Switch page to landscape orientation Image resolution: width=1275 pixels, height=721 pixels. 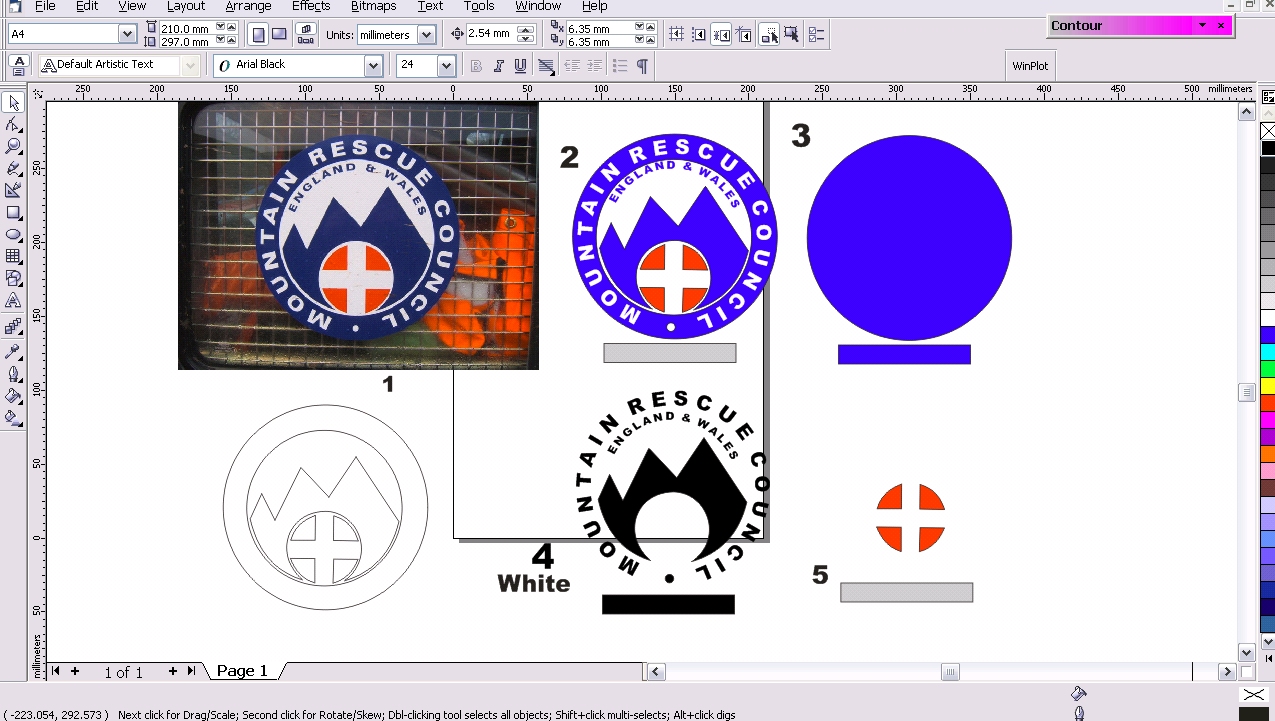tap(280, 34)
